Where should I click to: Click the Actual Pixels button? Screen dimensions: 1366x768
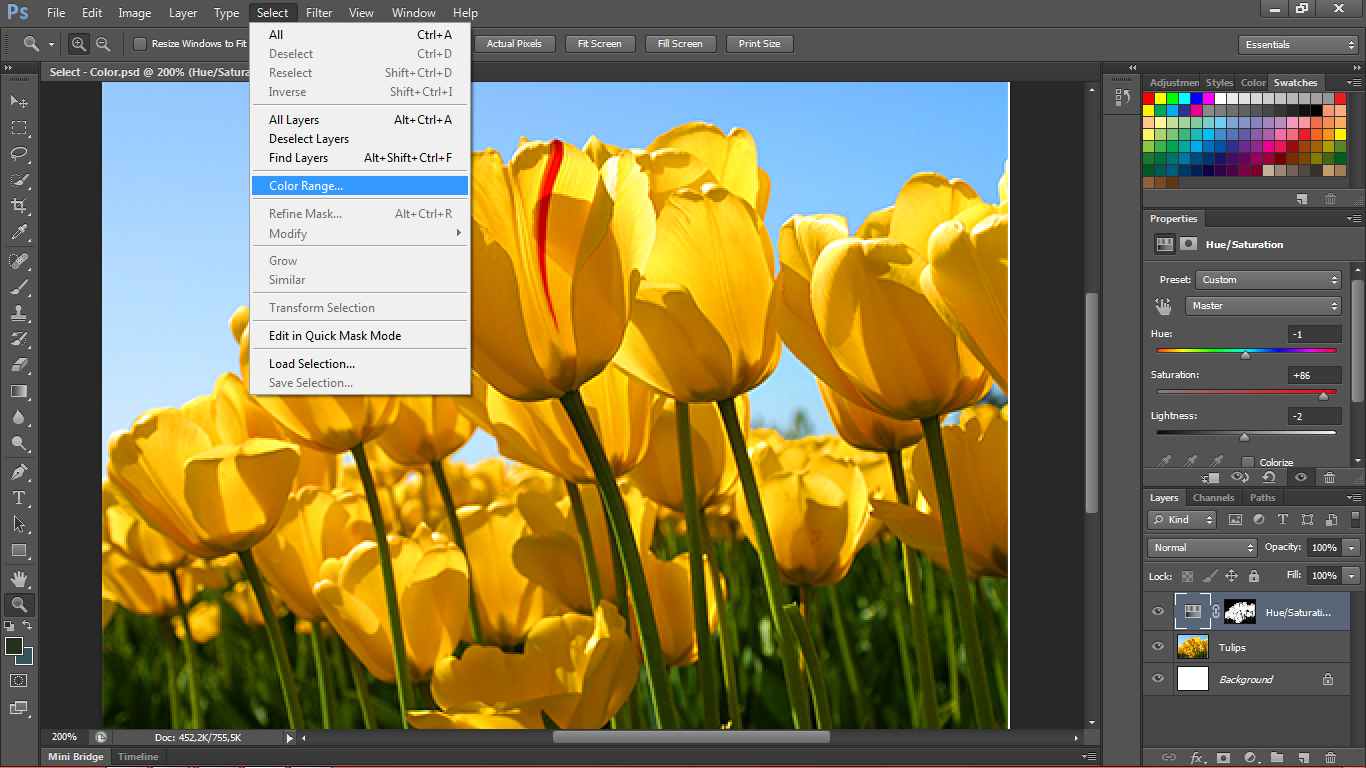(x=514, y=44)
